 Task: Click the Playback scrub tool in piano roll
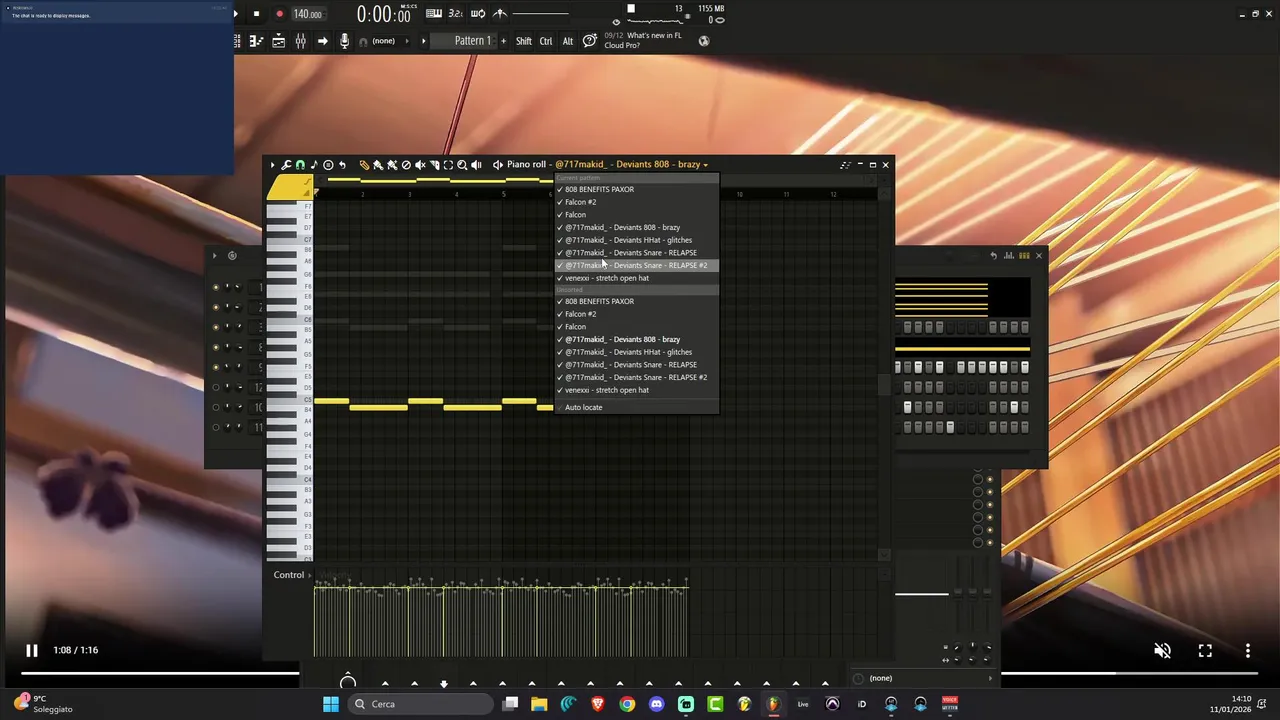pyautogui.click(x=476, y=165)
